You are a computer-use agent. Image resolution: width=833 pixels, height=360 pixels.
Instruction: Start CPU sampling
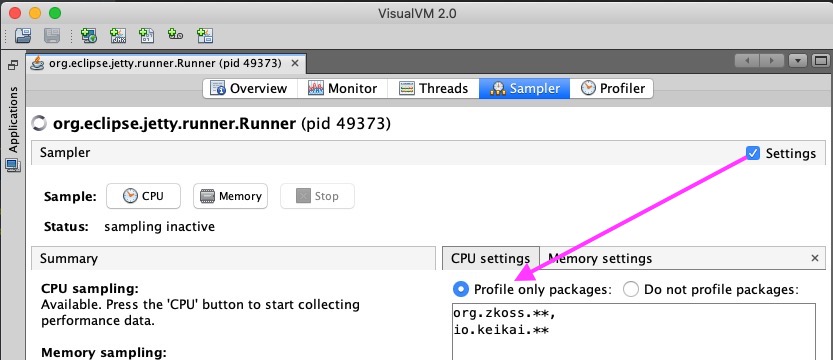pyautogui.click(x=143, y=196)
